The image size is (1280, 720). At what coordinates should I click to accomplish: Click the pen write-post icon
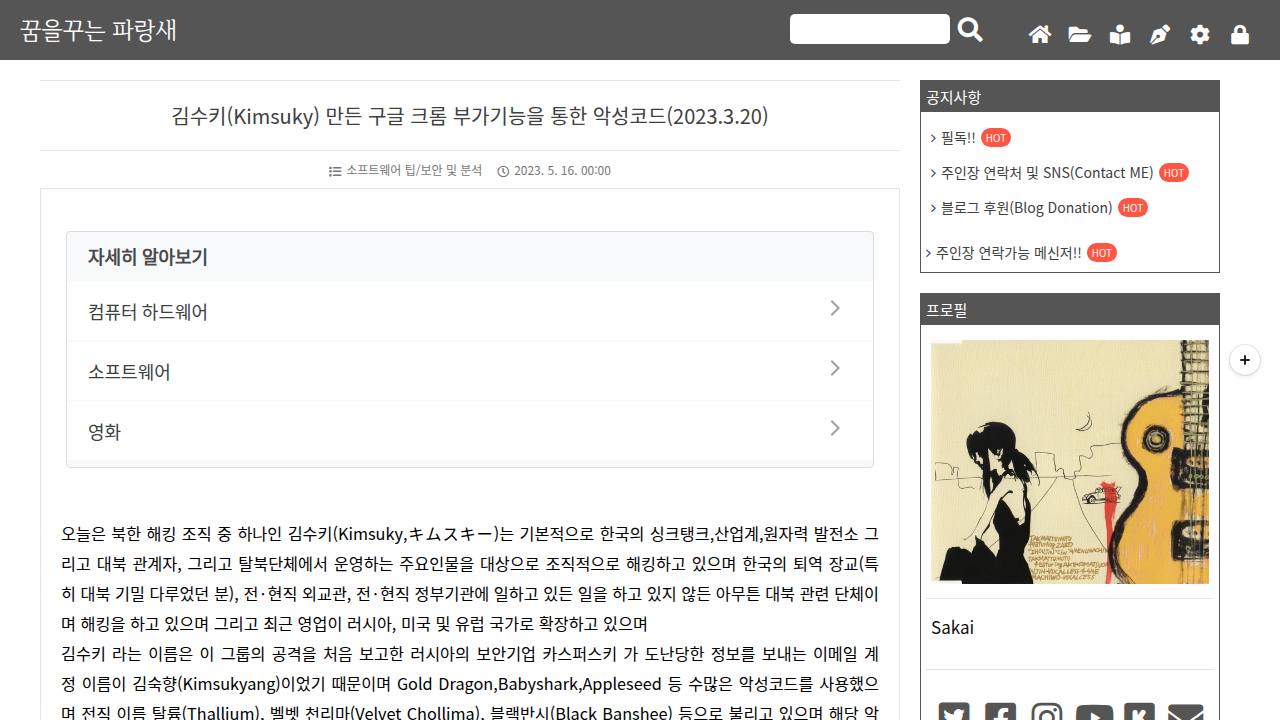1160,35
